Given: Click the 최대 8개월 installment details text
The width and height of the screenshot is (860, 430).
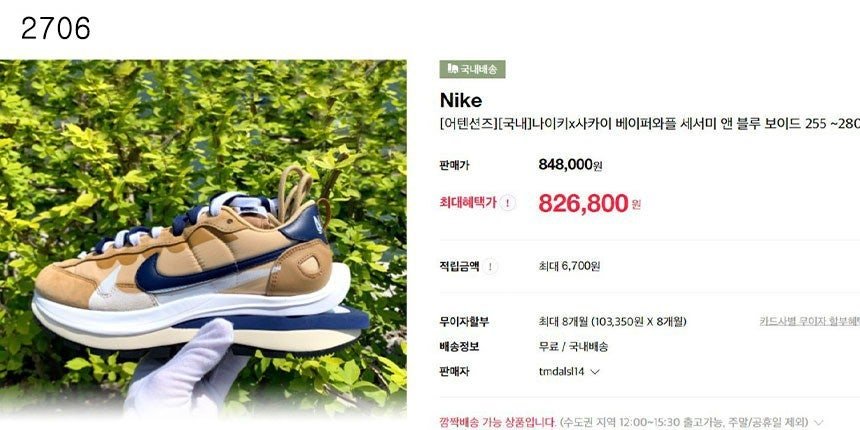Looking at the screenshot, I should (x=613, y=321).
